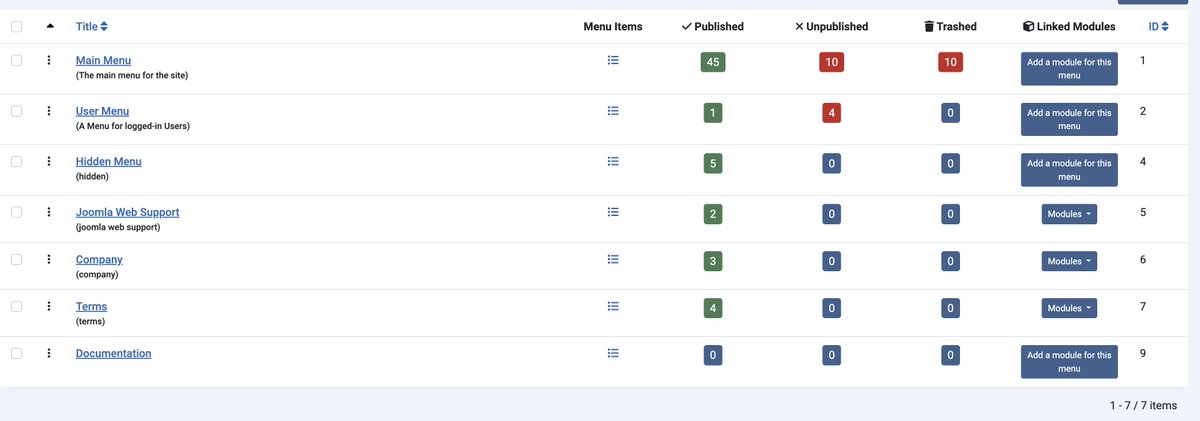Select the Hidden Menu row checkbox

click(16, 161)
